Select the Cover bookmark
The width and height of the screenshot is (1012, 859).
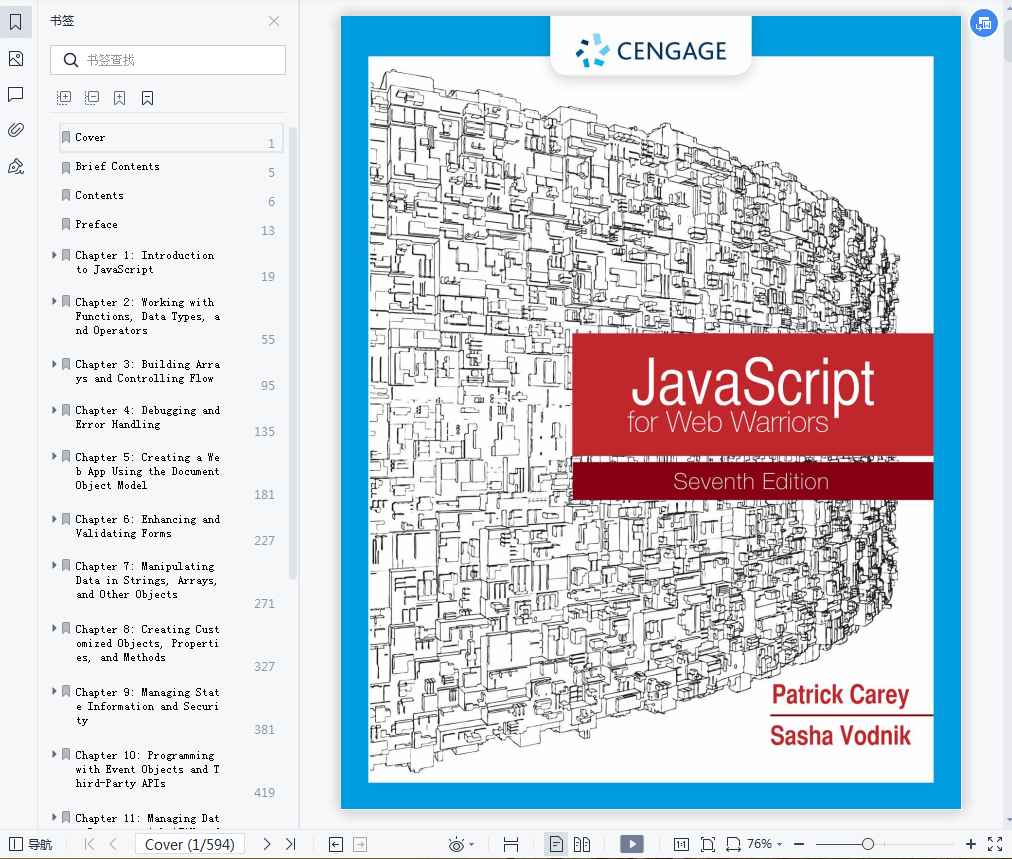pos(171,138)
